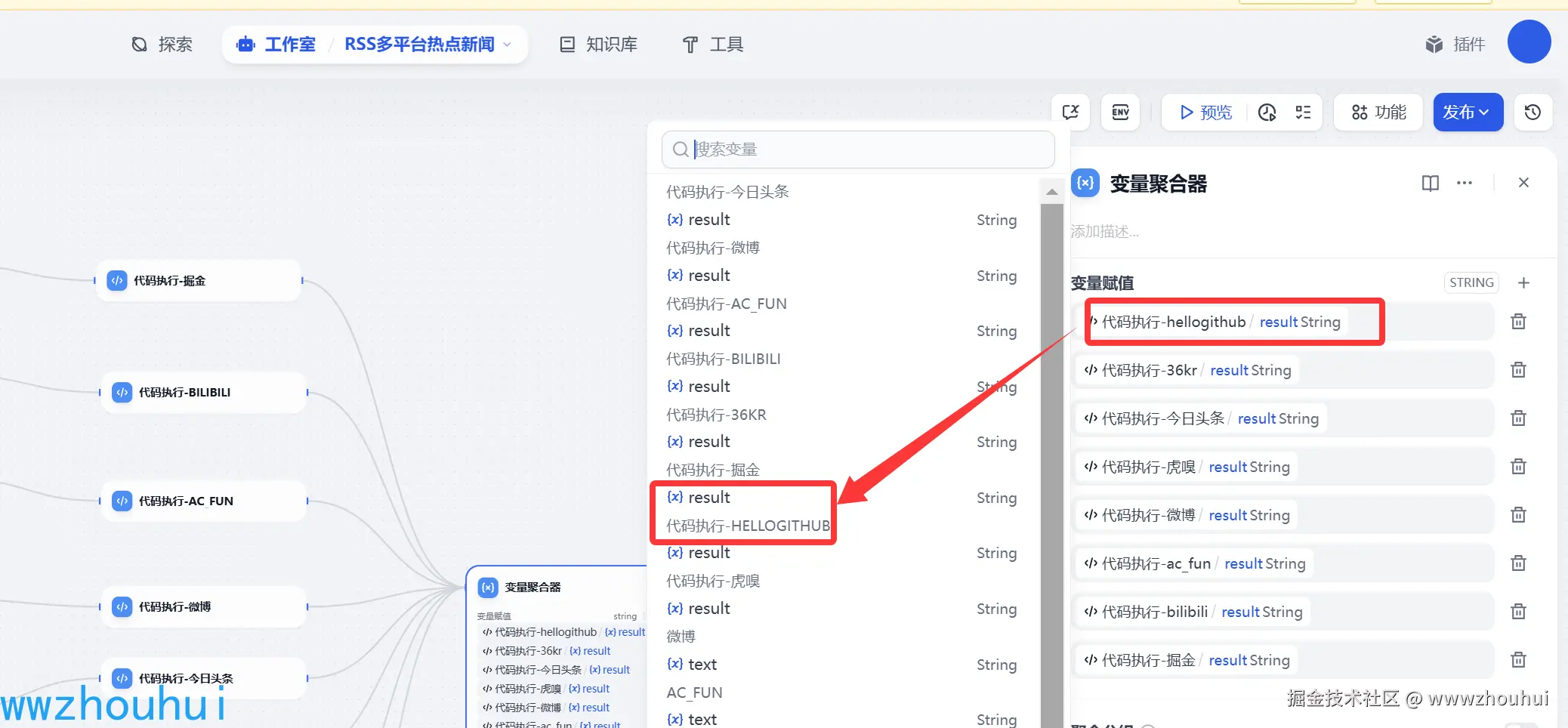Click the 代码执行-掘金 result variable in panel
Viewport: 1568px width, 728px height.
pyautogui.click(x=1187, y=661)
